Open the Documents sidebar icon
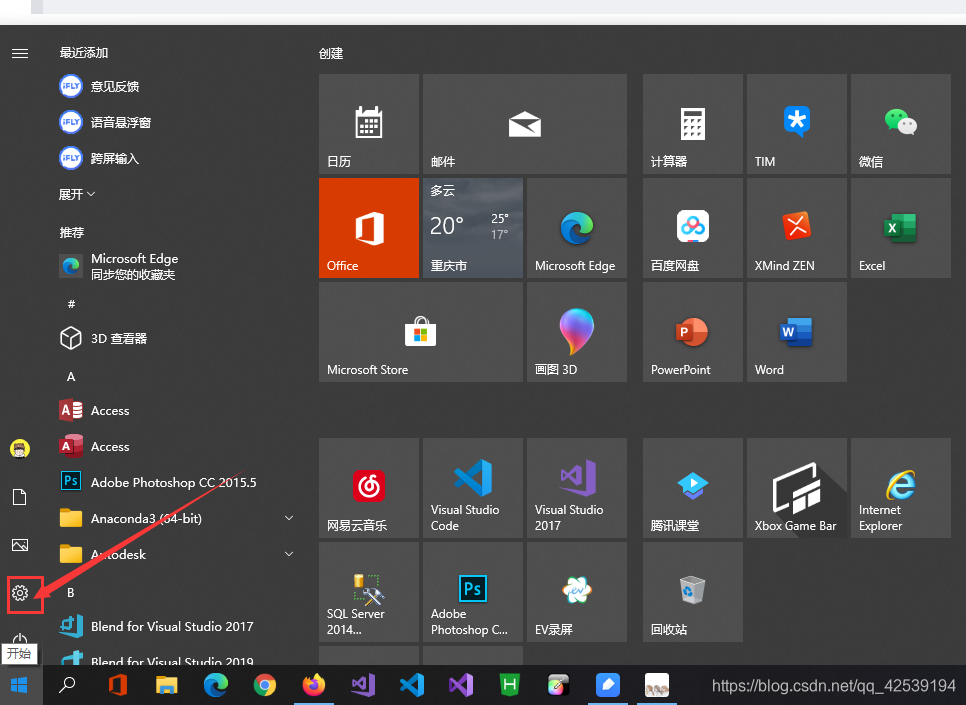Screen dimensions: 966x705 pyautogui.click(x=20, y=497)
